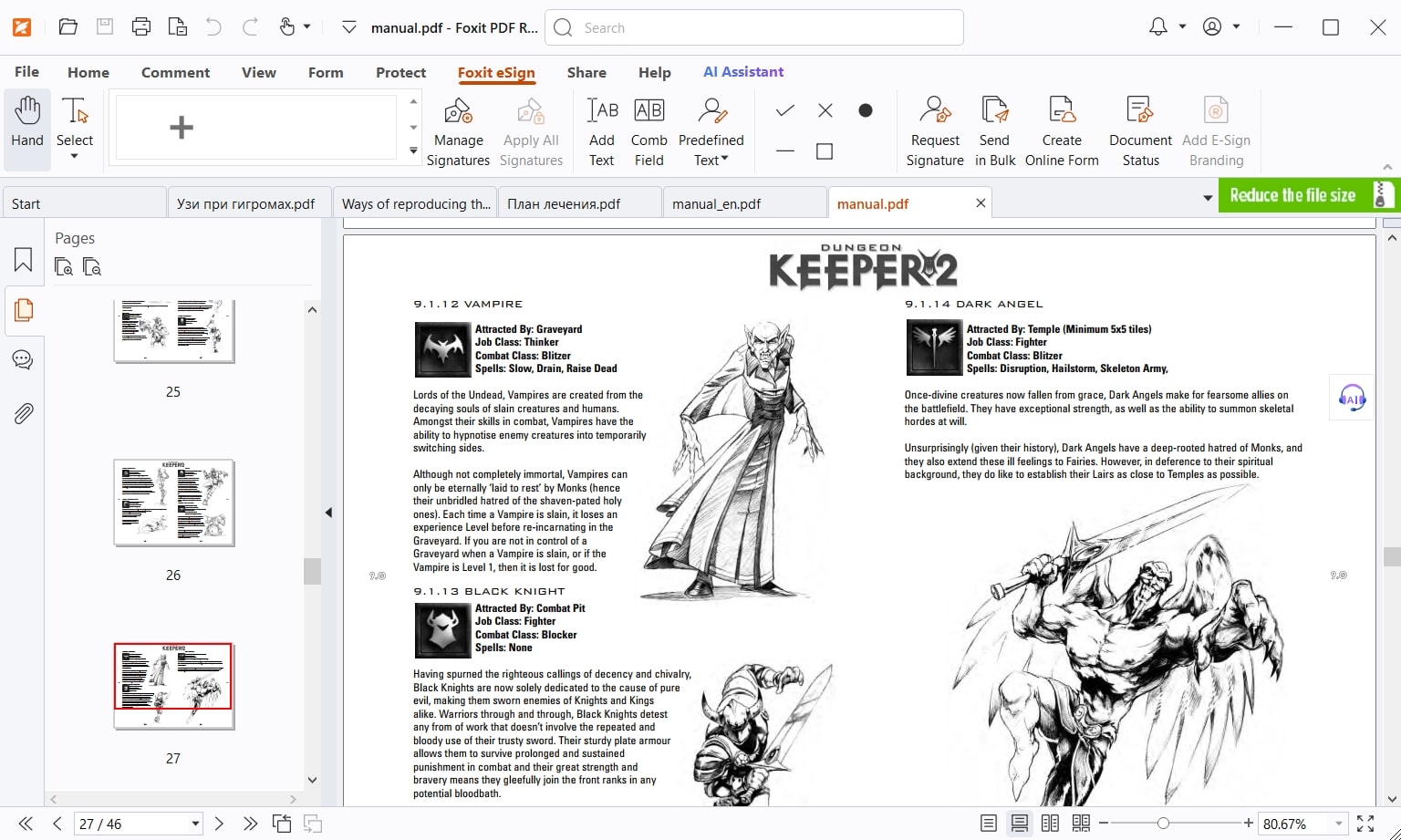
Task: Switch to facing pages view
Action: tap(1050, 824)
